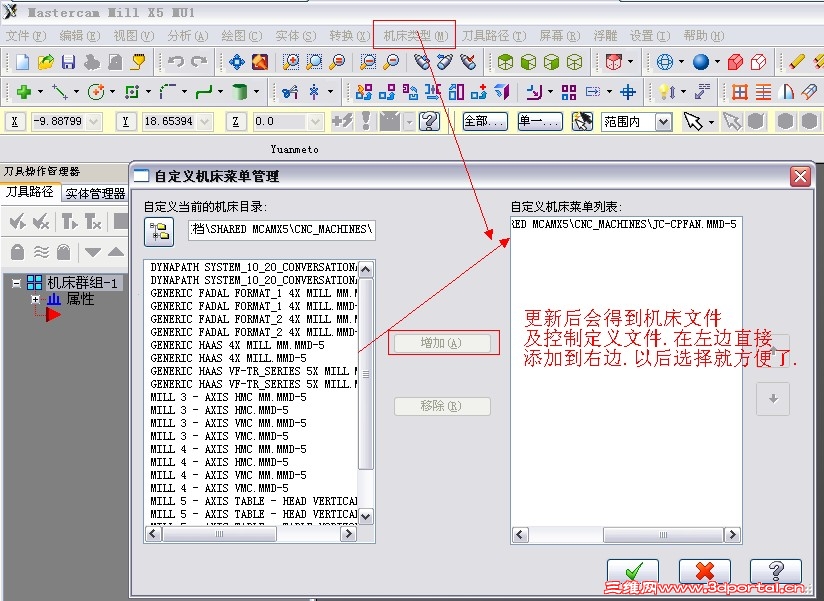Select MILL 3 - AXIS HMC.MMD-5 entry
The height and width of the screenshot is (601, 824).
(x=220, y=410)
